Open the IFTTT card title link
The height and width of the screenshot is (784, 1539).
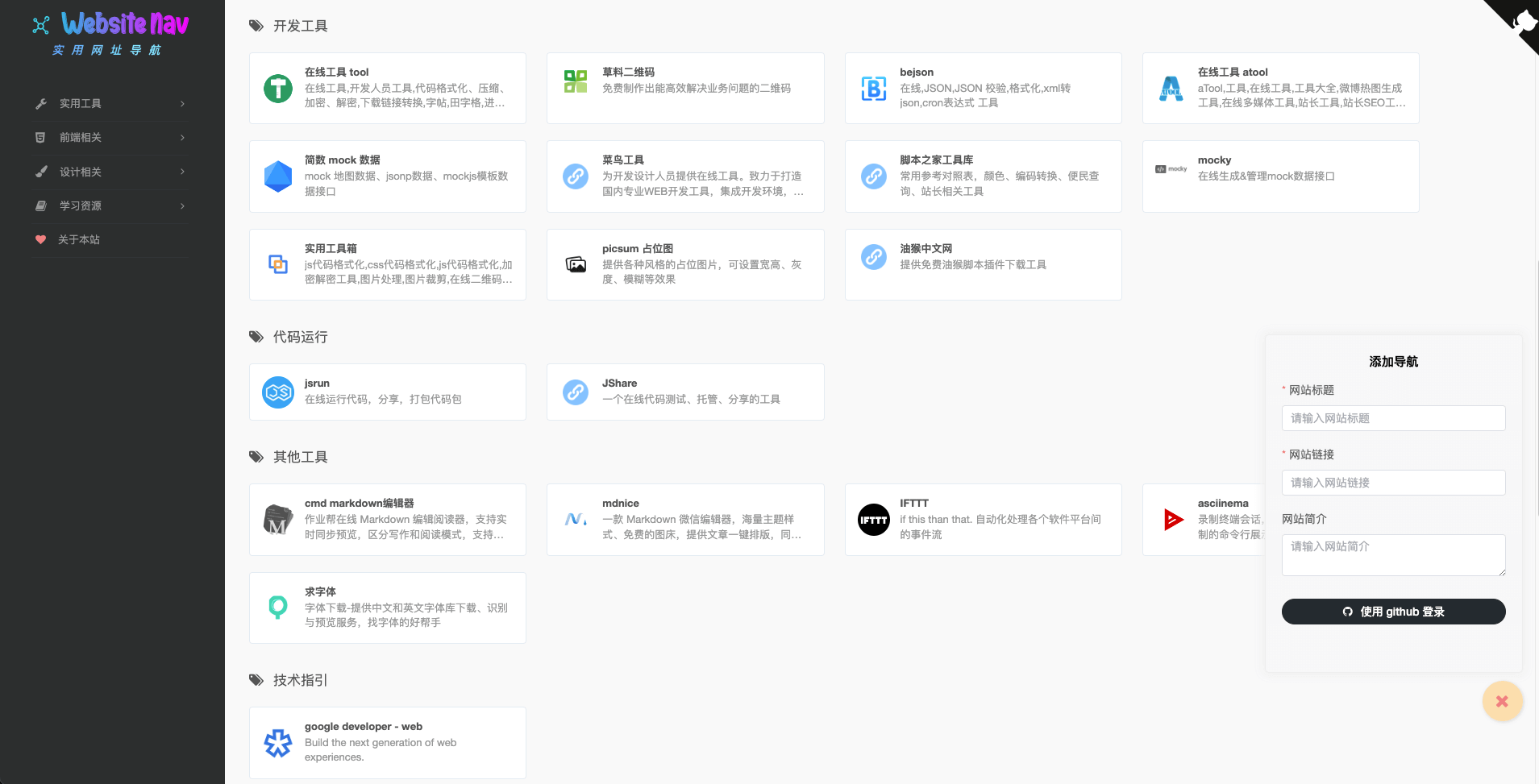[x=914, y=504]
